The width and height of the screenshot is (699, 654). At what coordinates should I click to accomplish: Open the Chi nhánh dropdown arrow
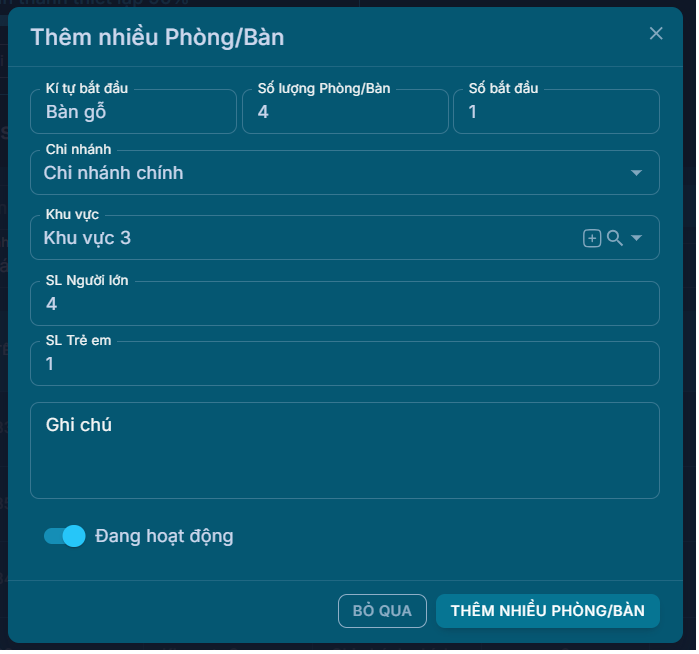tap(637, 173)
